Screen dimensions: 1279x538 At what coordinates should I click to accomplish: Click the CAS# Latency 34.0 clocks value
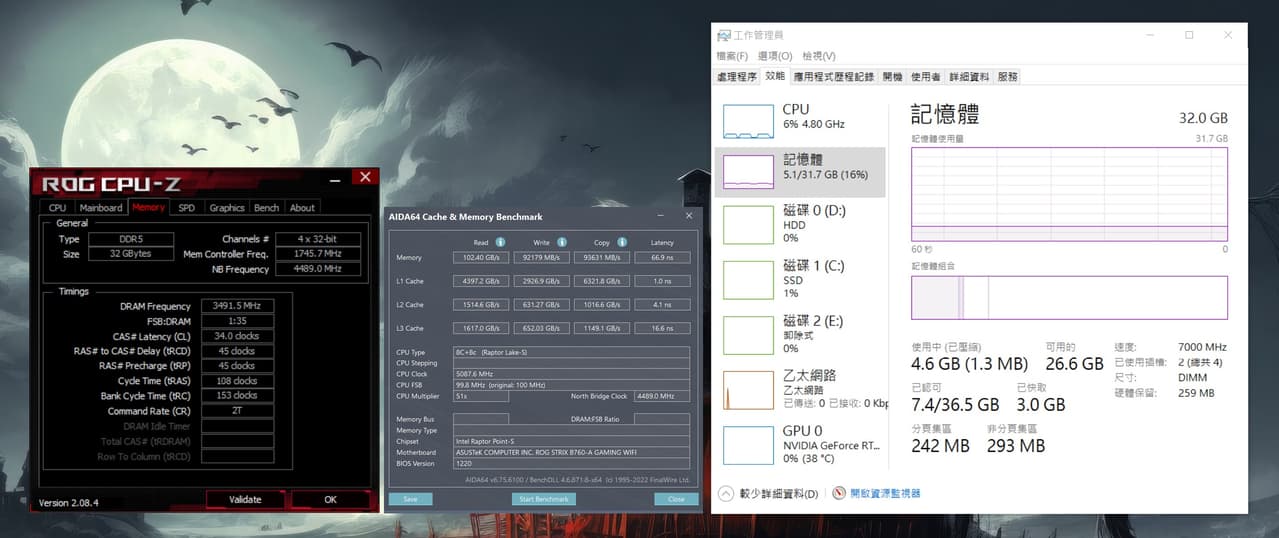237,336
